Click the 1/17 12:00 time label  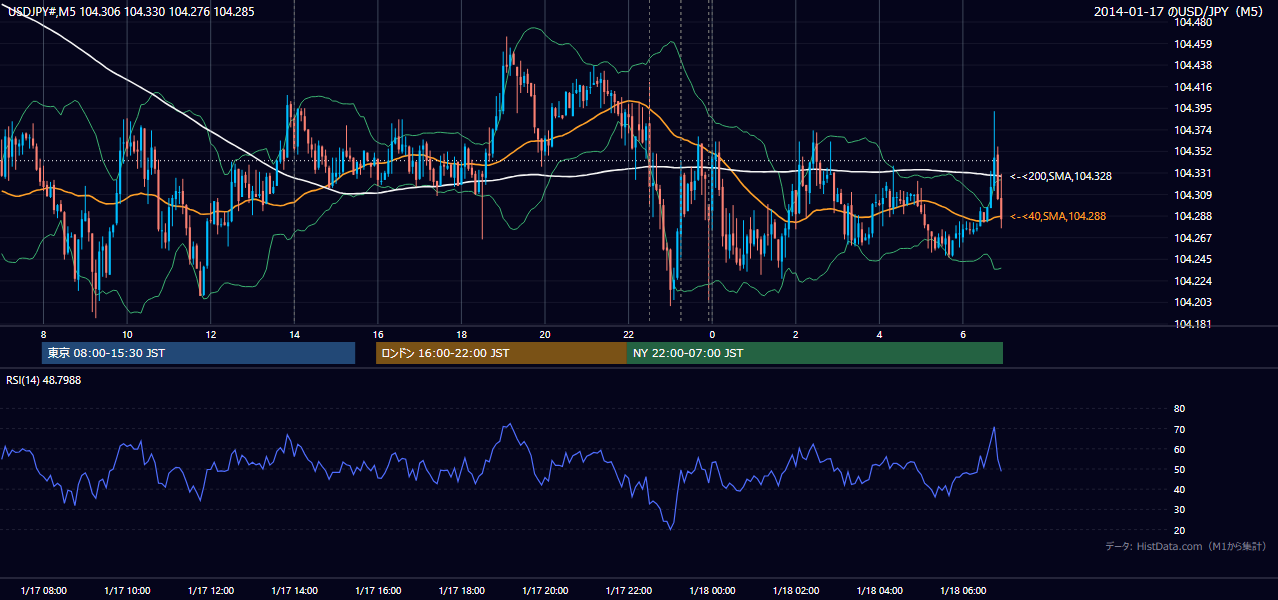point(211,590)
